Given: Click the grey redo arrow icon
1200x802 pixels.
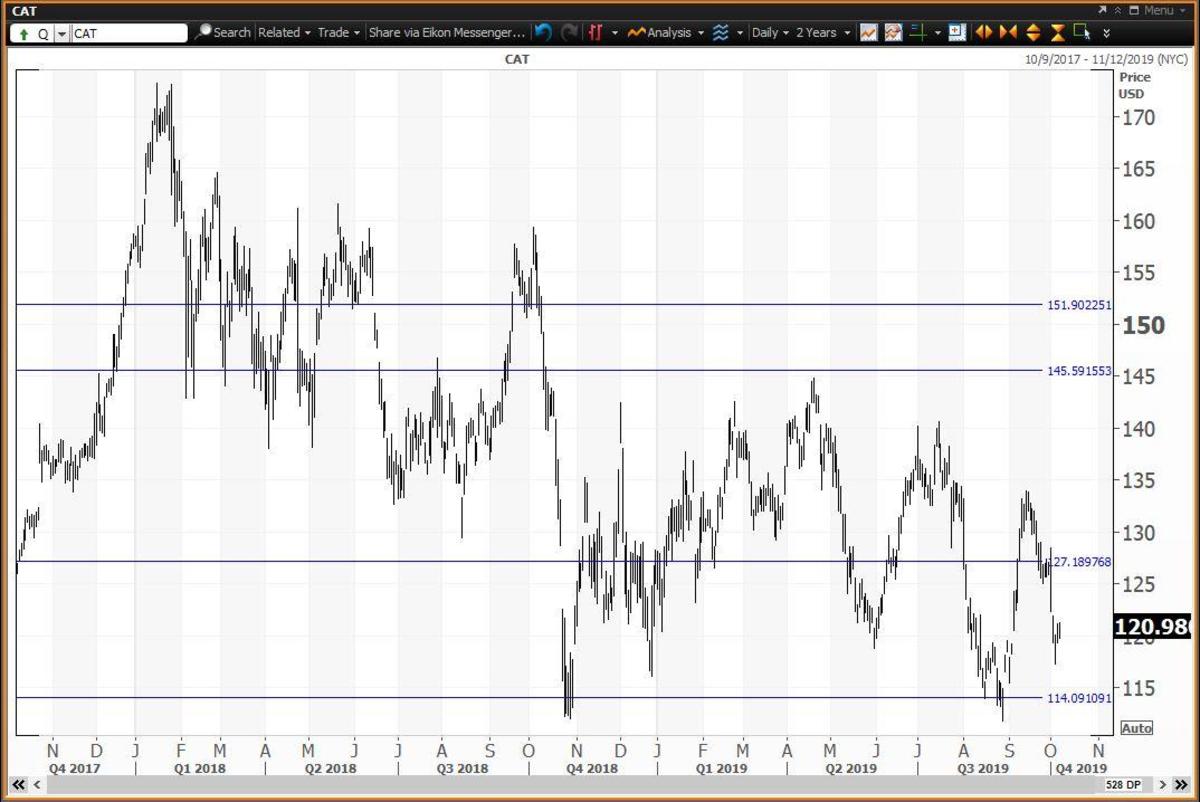Looking at the screenshot, I should tap(569, 33).
